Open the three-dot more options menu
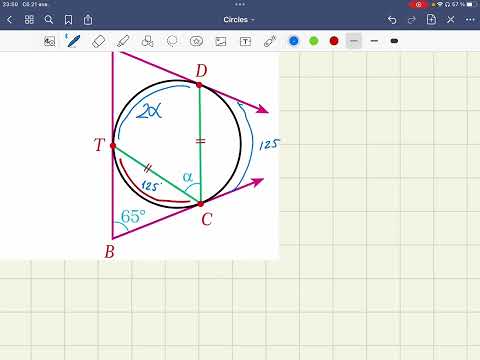 [470, 20]
